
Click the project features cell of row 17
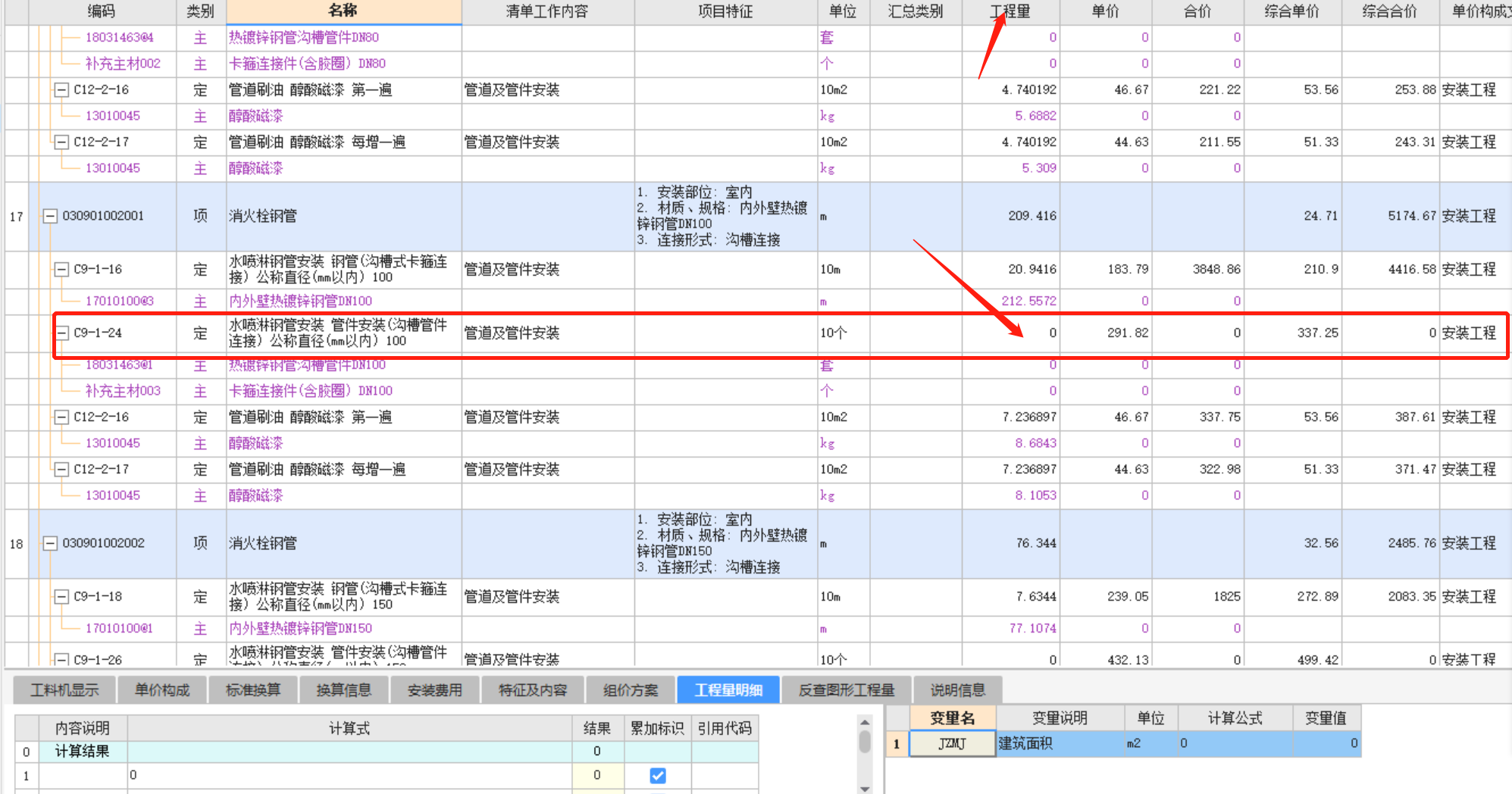pos(725,216)
